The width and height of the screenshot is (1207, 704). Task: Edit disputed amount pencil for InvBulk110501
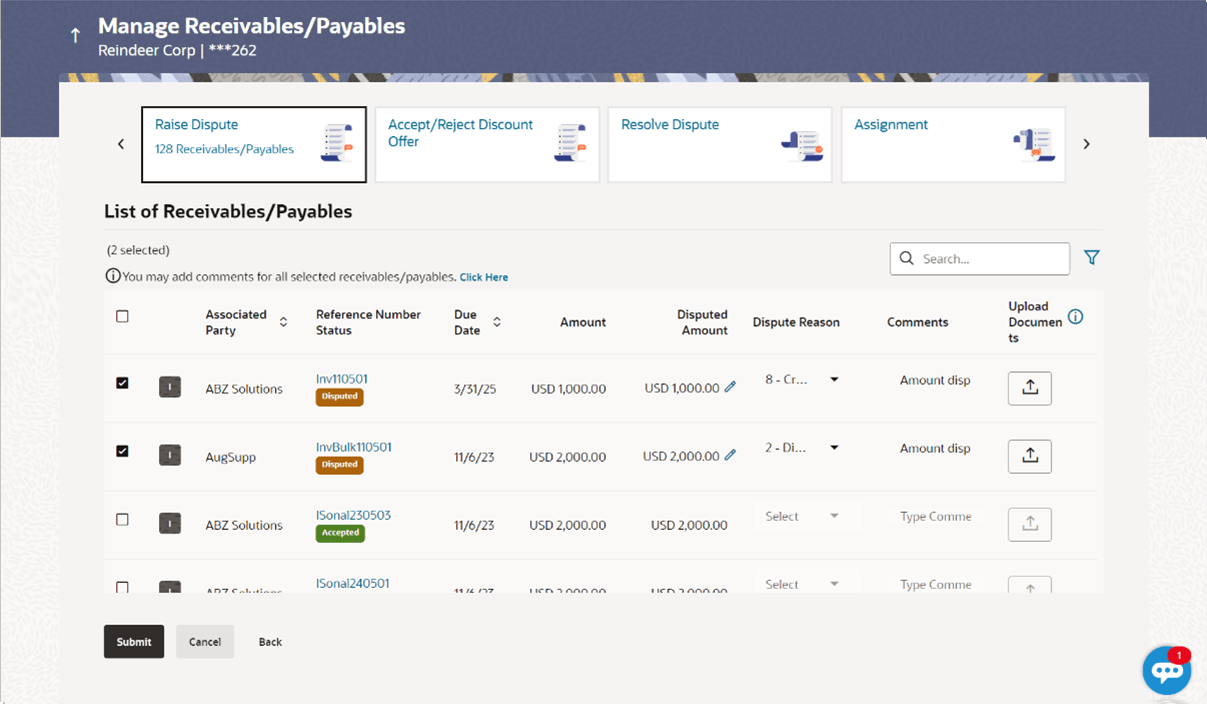point(730,455)
